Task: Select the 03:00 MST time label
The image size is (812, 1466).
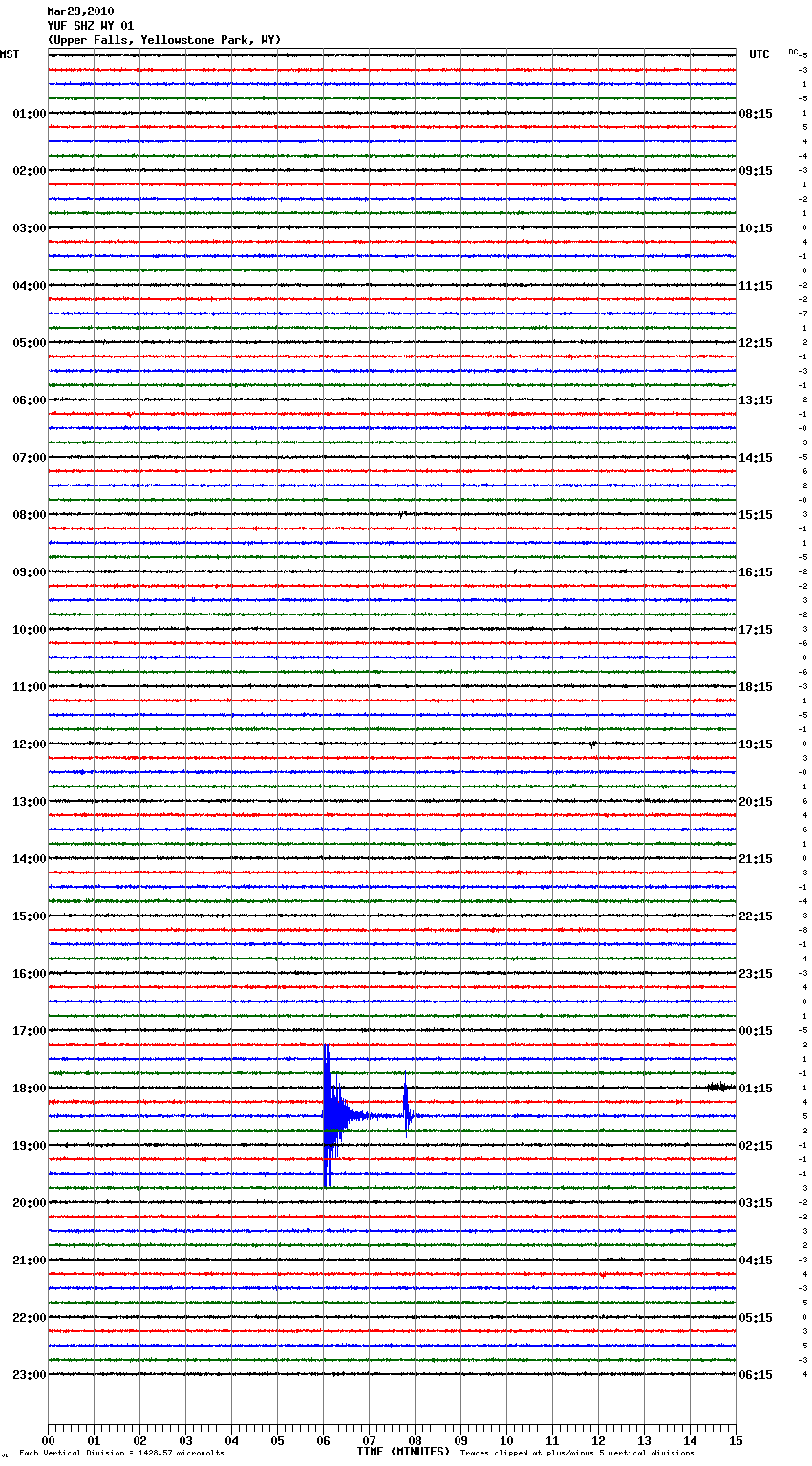Action: (x=30, y=228)
